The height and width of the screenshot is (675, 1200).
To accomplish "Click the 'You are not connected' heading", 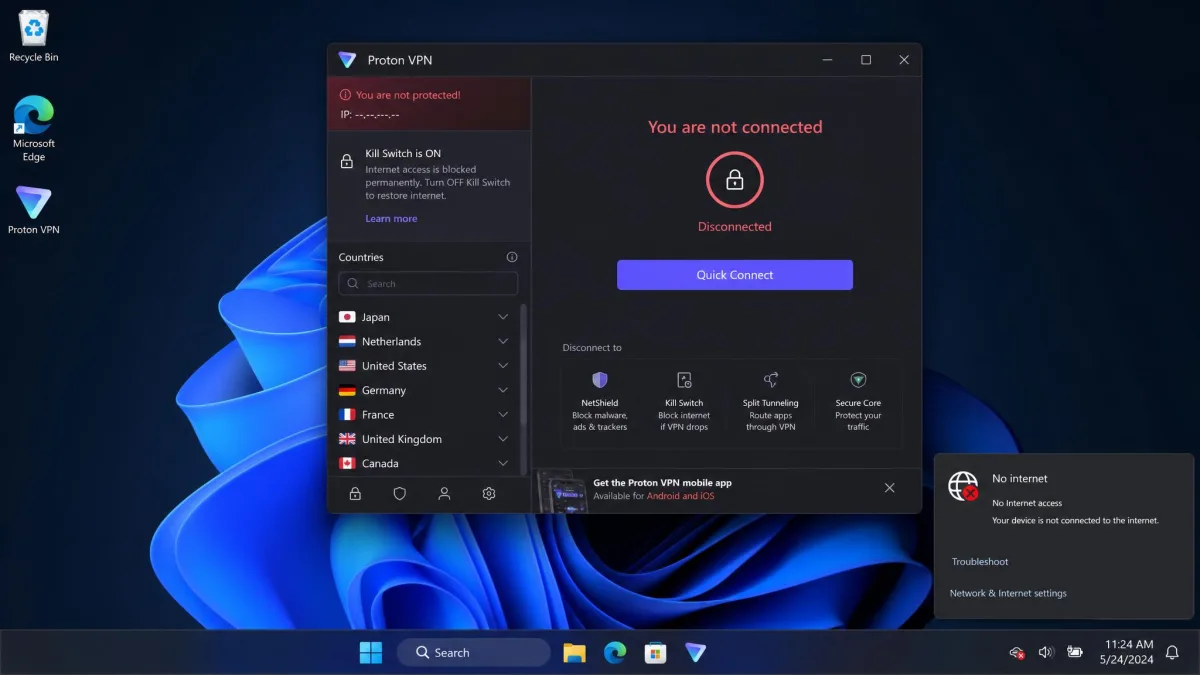I will point(735,127).
